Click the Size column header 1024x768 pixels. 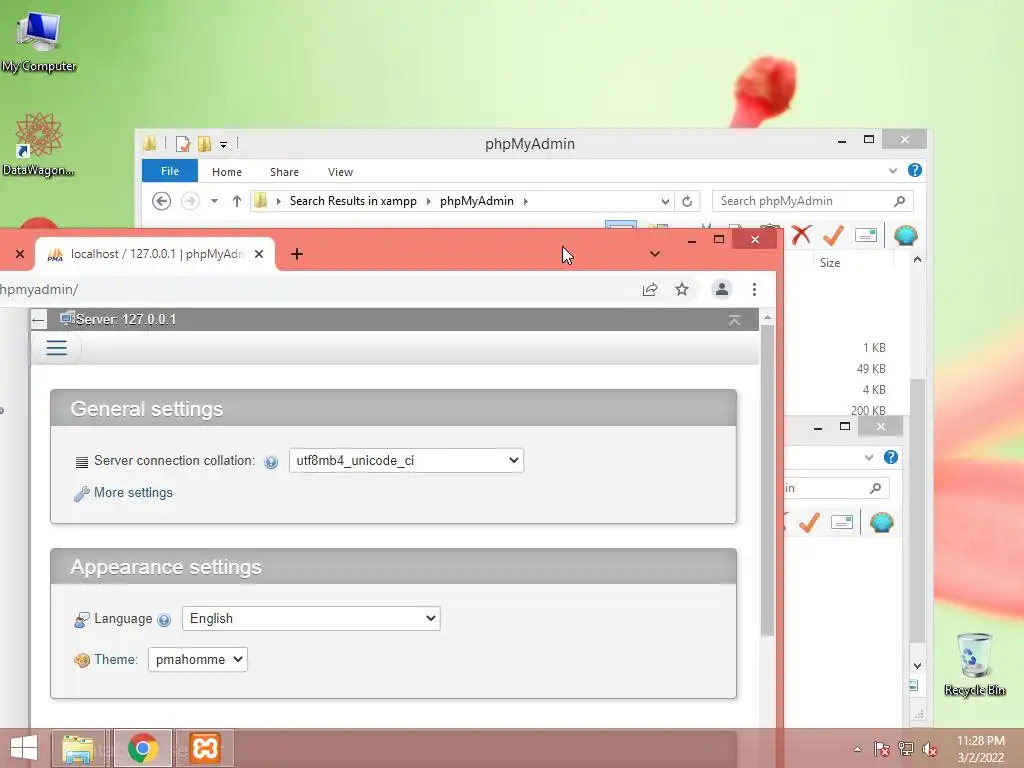point(830,263)
